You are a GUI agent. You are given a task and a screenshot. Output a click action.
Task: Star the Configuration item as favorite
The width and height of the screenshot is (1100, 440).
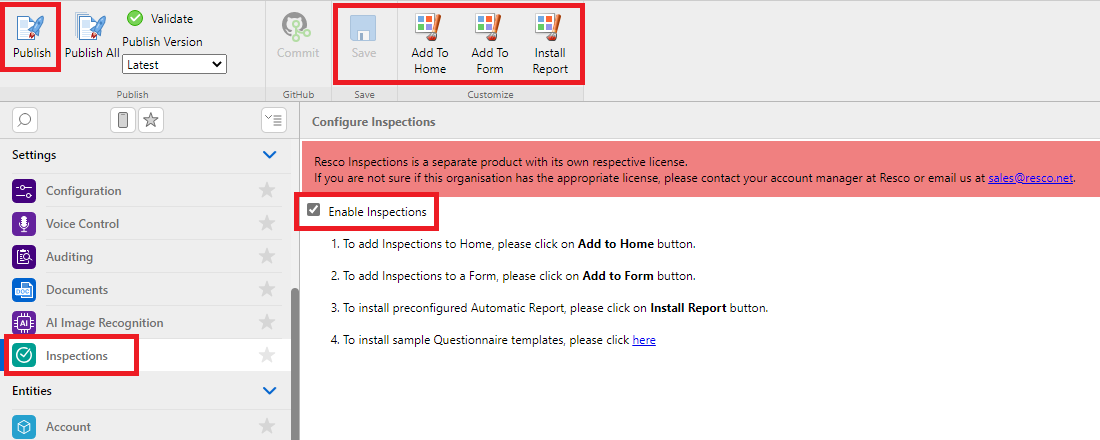[267, 191]
